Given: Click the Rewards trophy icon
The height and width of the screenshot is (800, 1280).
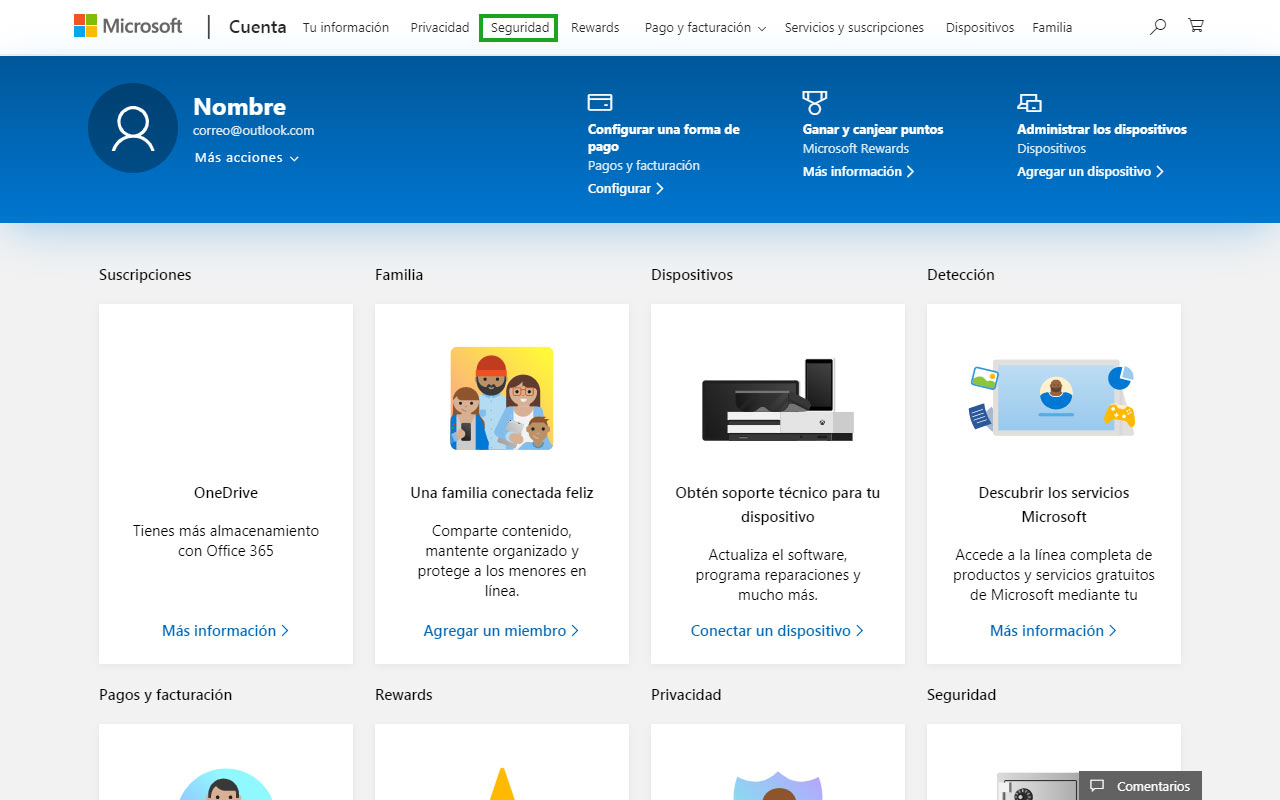Looking at the screenshot, I should [x=815, y=102].
